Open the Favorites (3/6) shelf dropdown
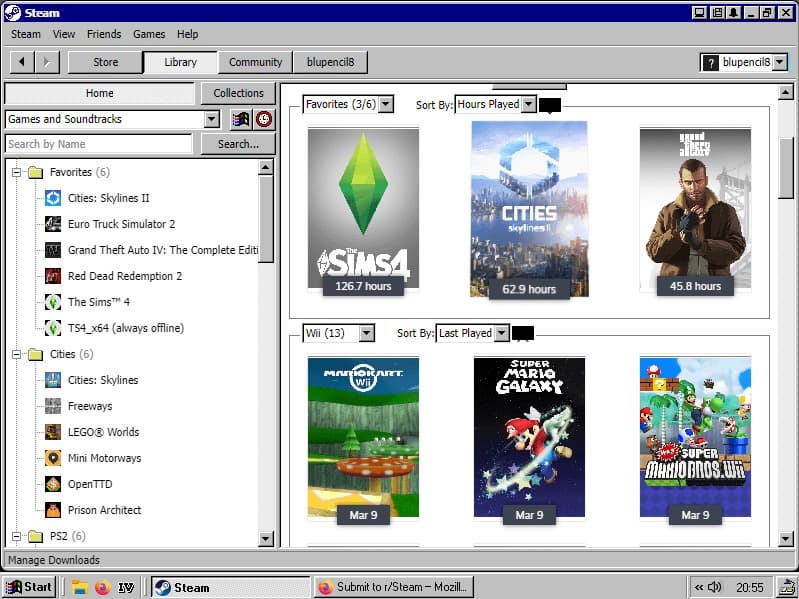 coord(386,104)
